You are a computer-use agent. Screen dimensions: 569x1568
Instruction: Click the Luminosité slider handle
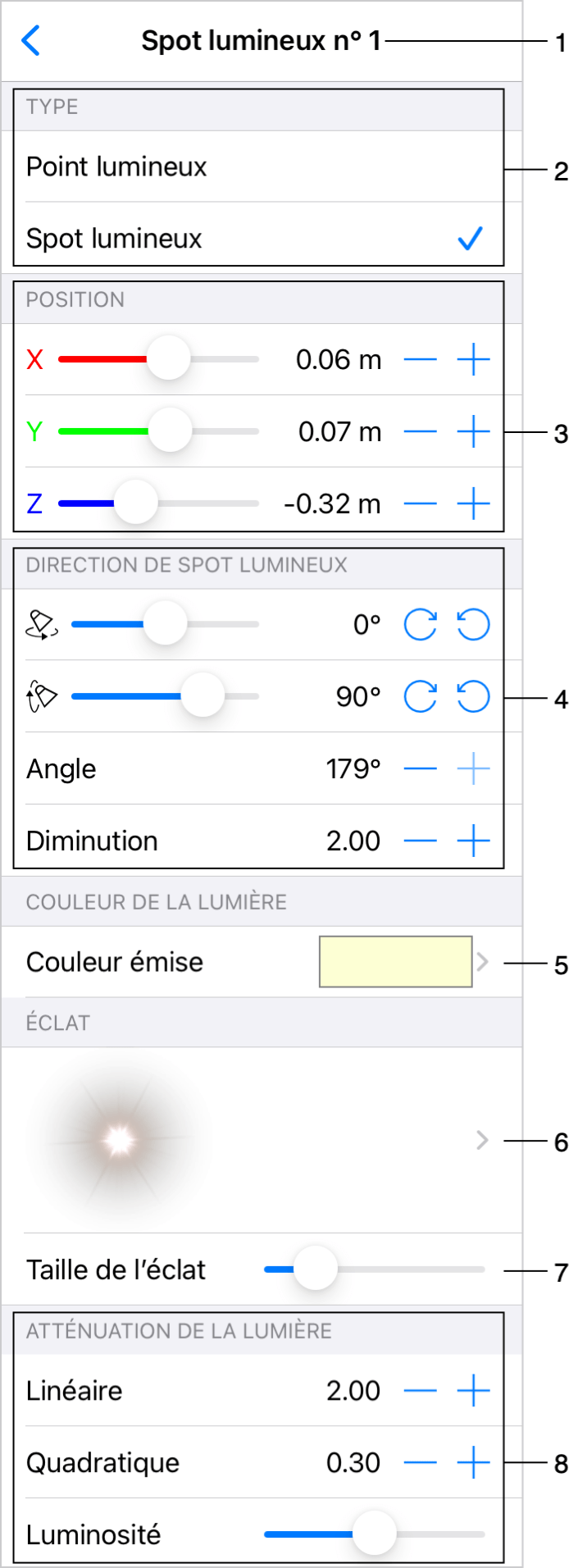374,1534
